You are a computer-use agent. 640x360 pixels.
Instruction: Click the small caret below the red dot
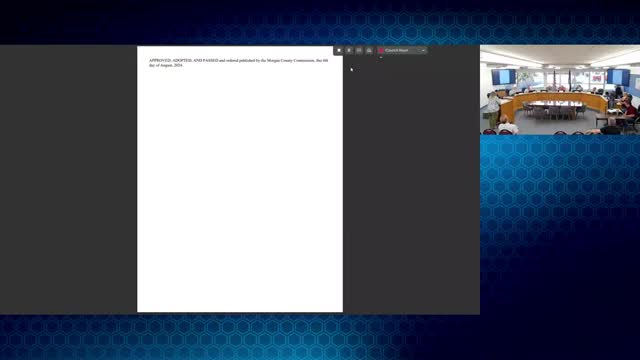point(381,58)
